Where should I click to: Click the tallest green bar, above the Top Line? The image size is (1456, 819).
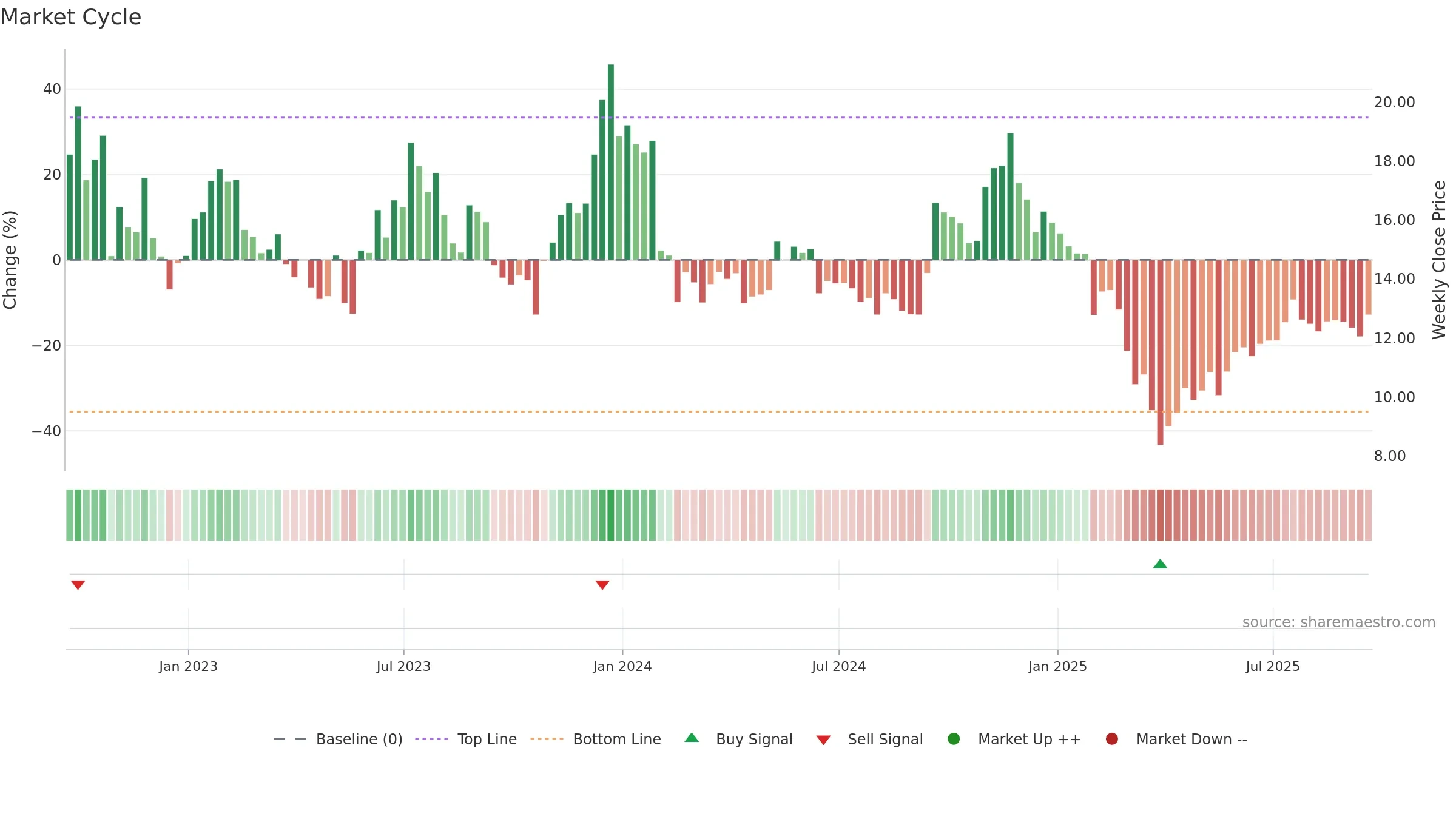(x=611, y=162)
